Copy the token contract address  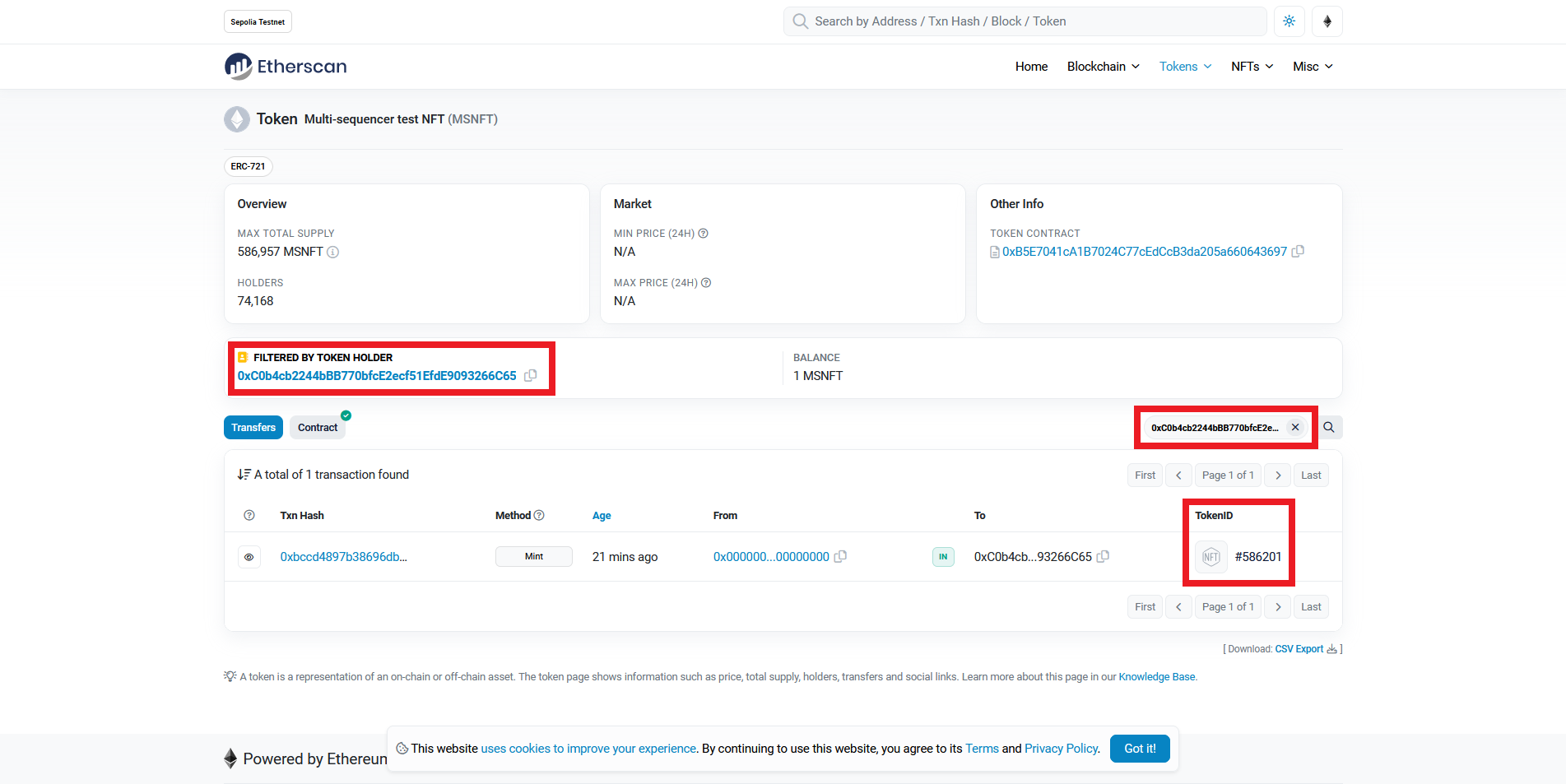click(x=1298, y=252)
